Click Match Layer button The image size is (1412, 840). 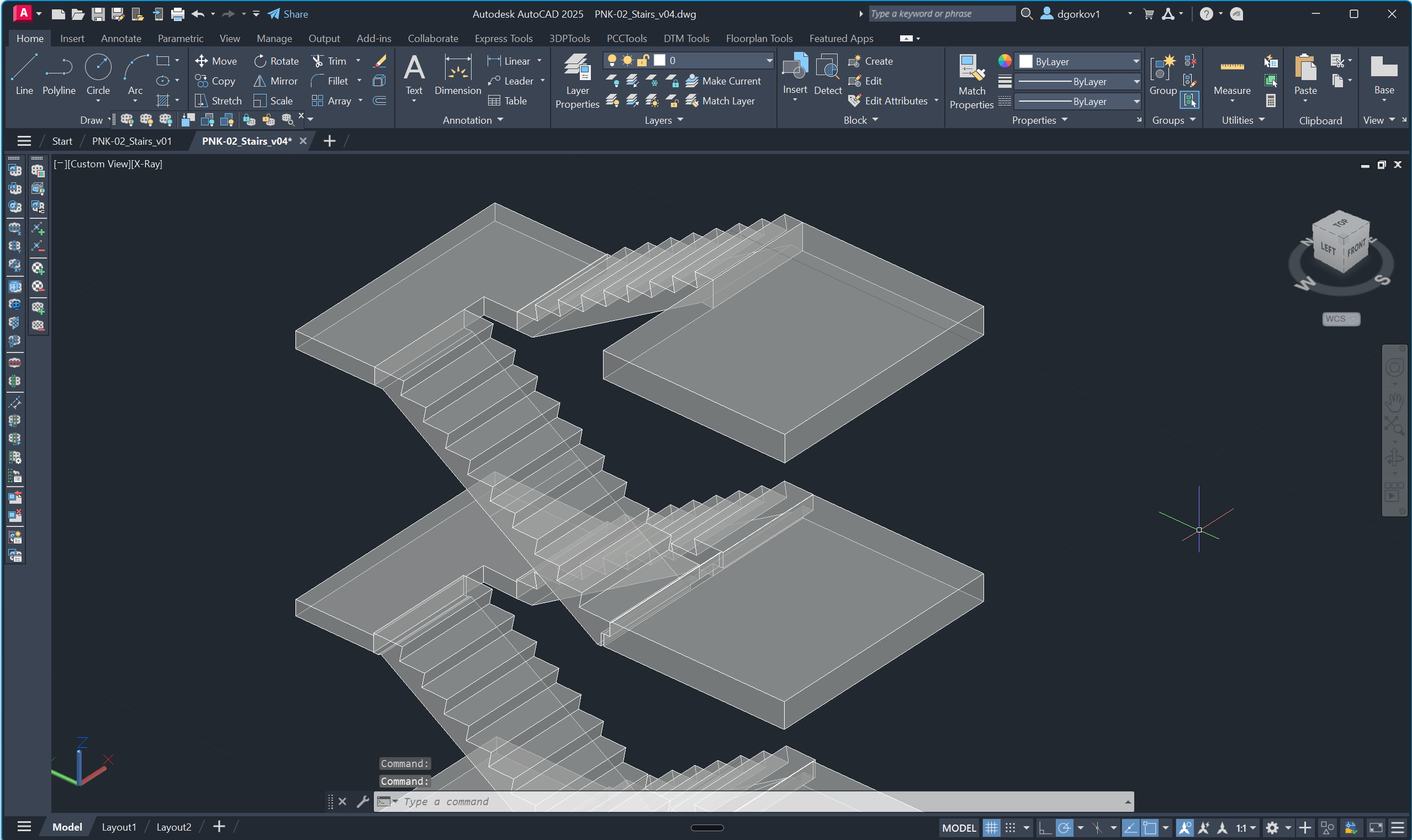click(721, 101)
